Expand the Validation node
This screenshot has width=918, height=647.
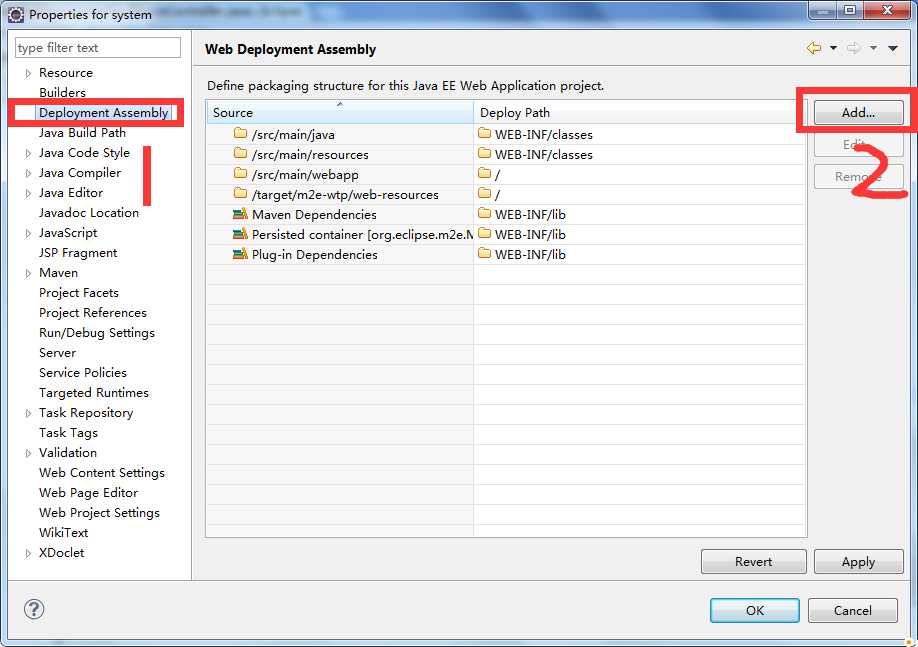28,453
